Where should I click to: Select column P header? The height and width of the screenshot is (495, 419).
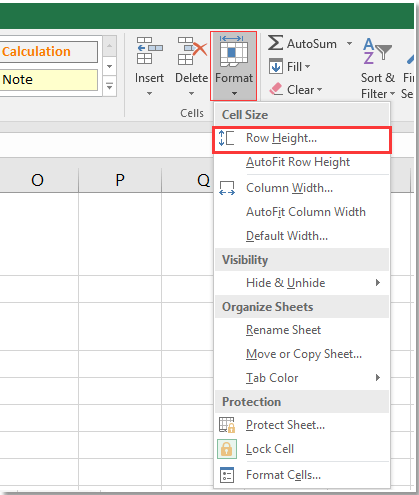click(120, 180)
